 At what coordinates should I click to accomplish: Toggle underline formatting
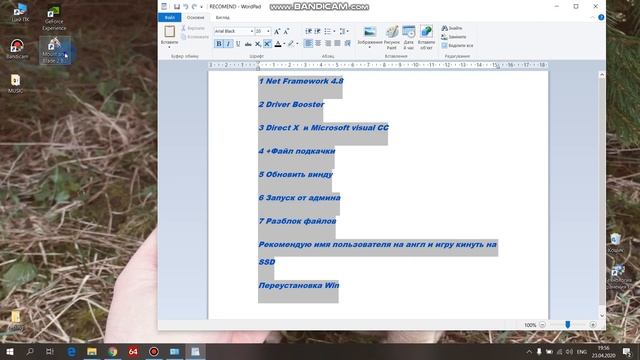coord(238,44)
